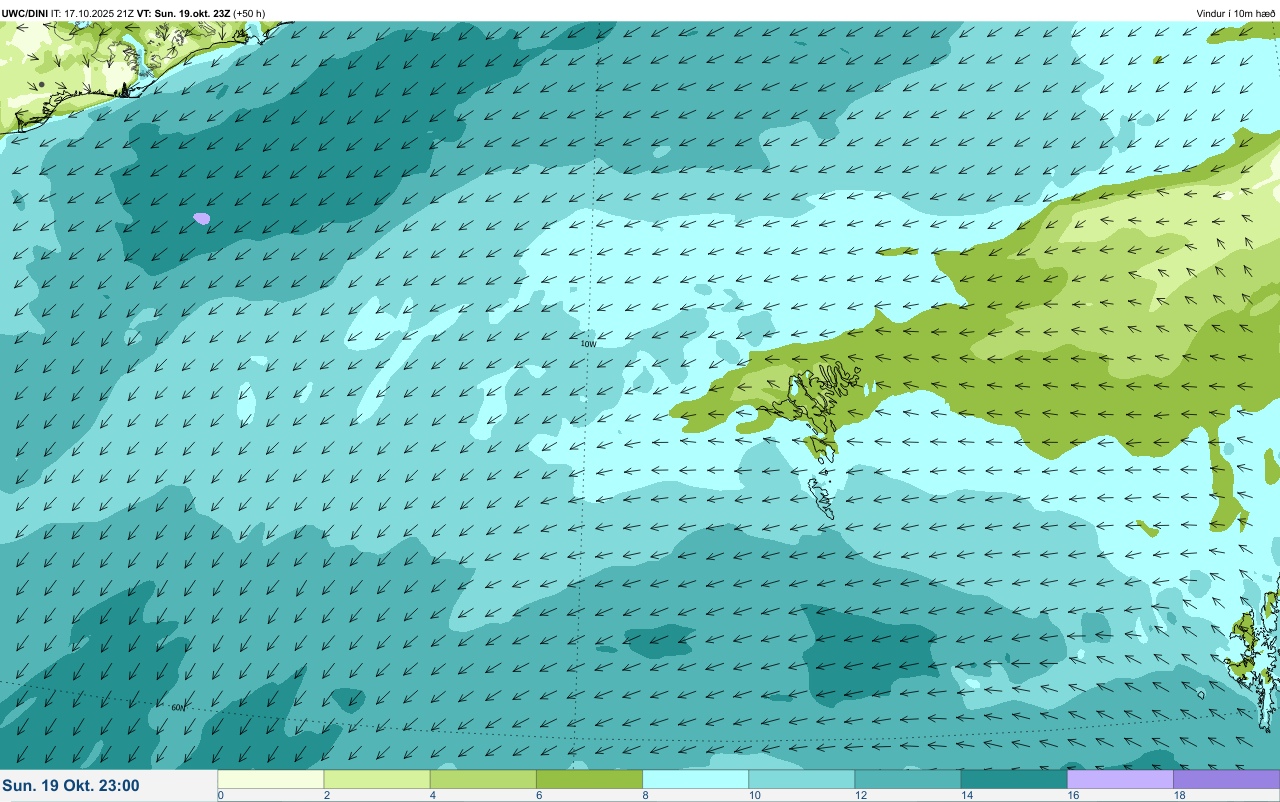Click the legend scale value 6
This screenshot has width=1280, height=802.
coord(537,795)
